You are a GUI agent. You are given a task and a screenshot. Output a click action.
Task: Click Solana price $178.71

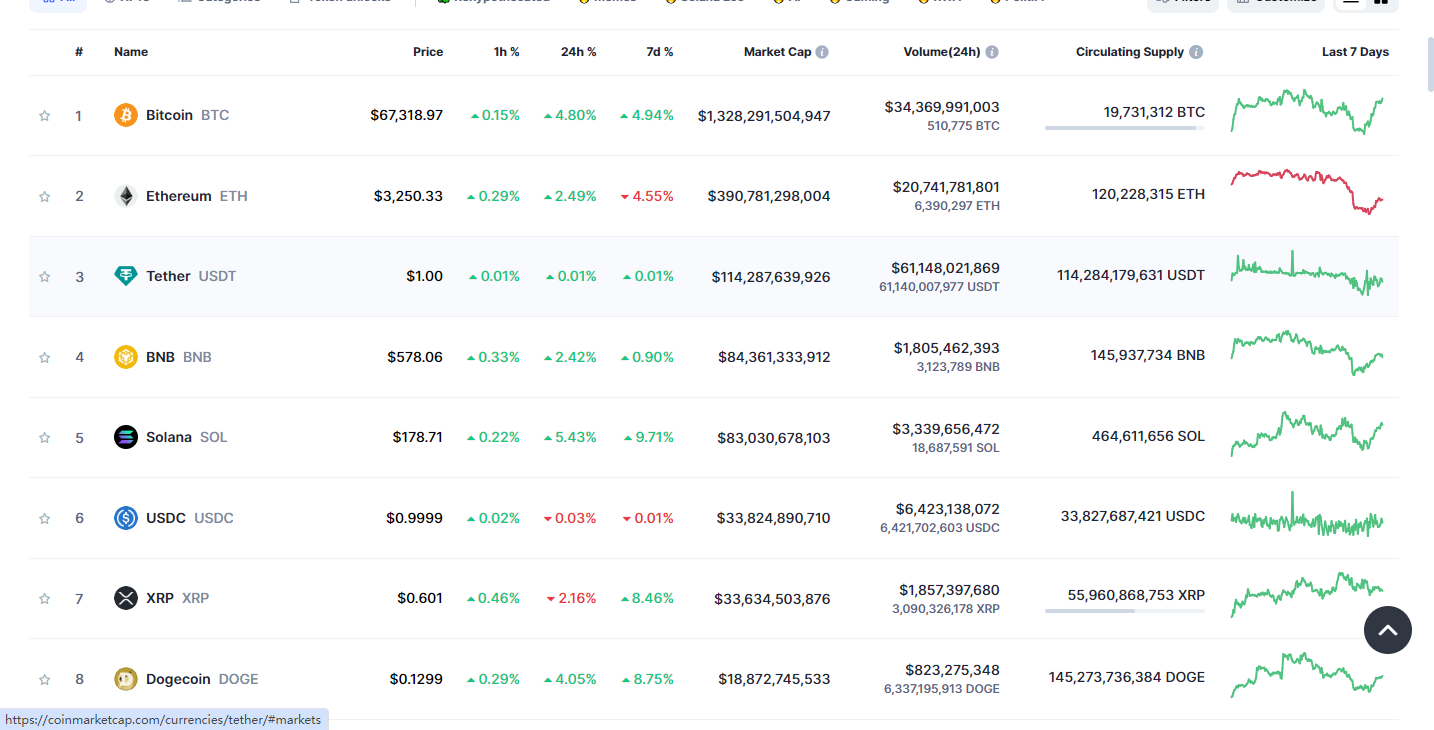click(x=418, y=437)
